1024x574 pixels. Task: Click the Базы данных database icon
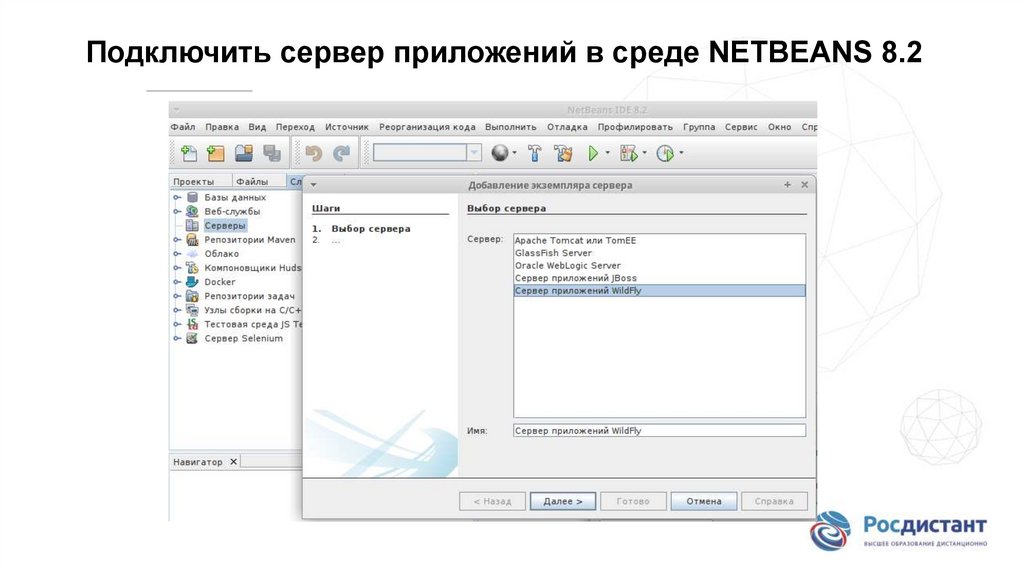(192, 197)
